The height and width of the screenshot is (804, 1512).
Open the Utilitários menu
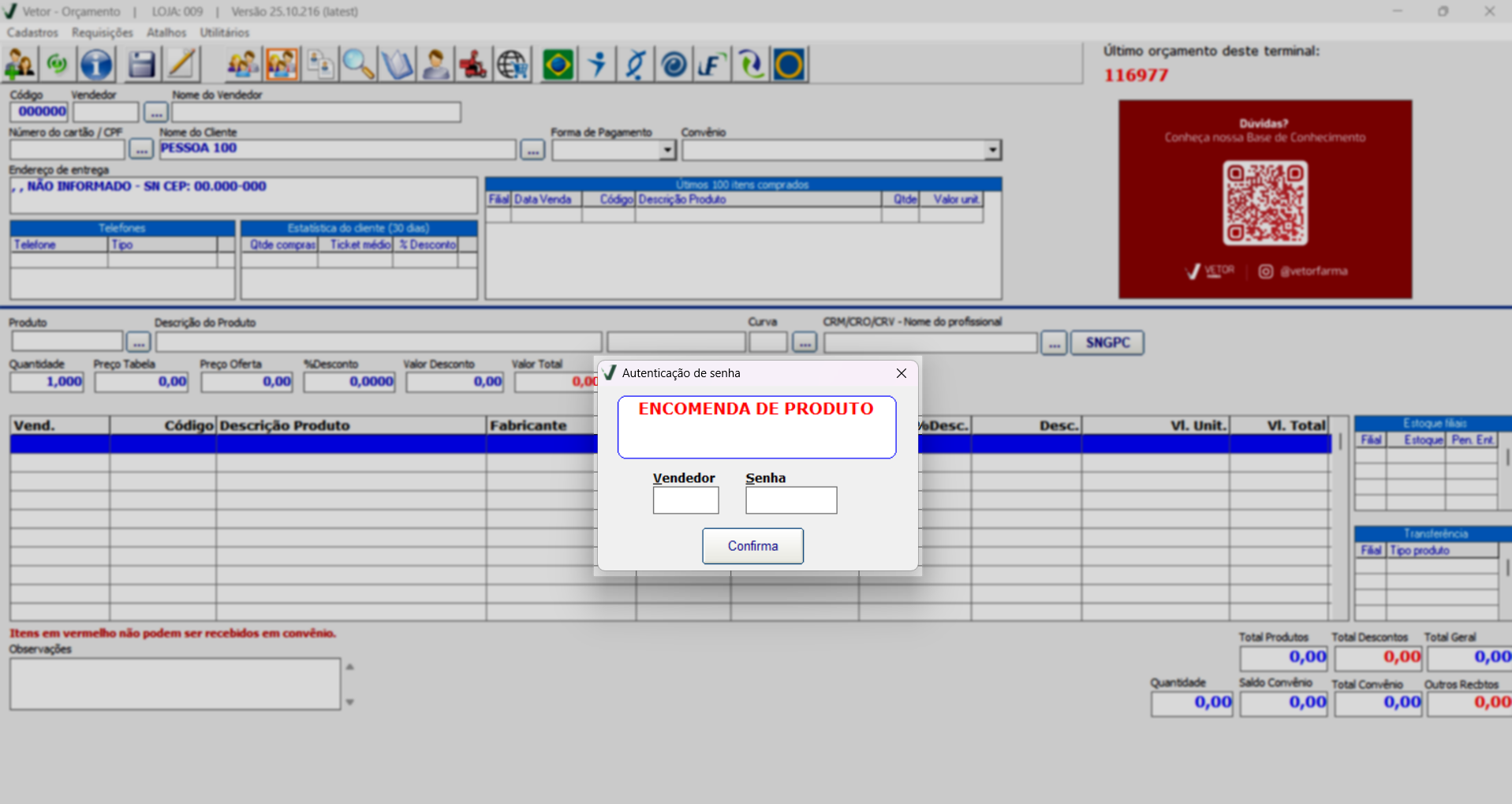225,32
